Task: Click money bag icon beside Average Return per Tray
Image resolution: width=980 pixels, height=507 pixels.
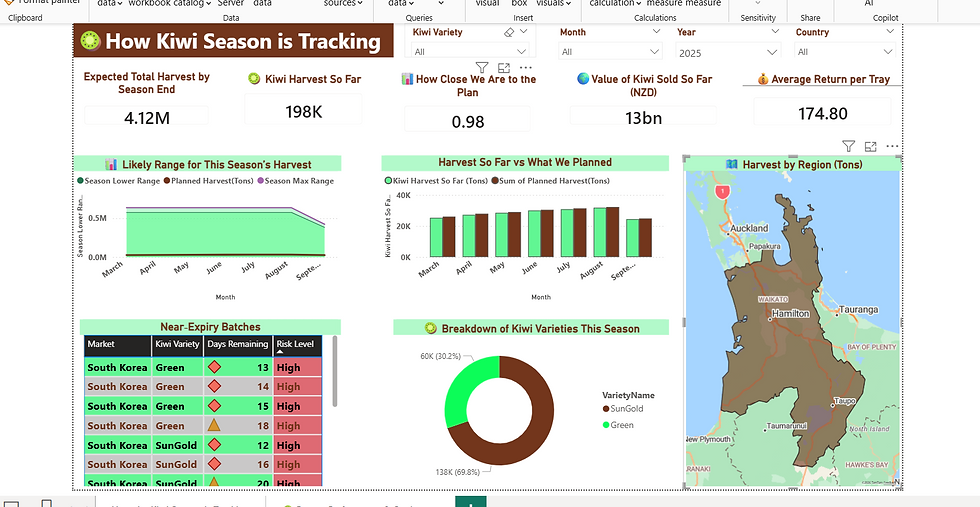Action: point(762,79)
